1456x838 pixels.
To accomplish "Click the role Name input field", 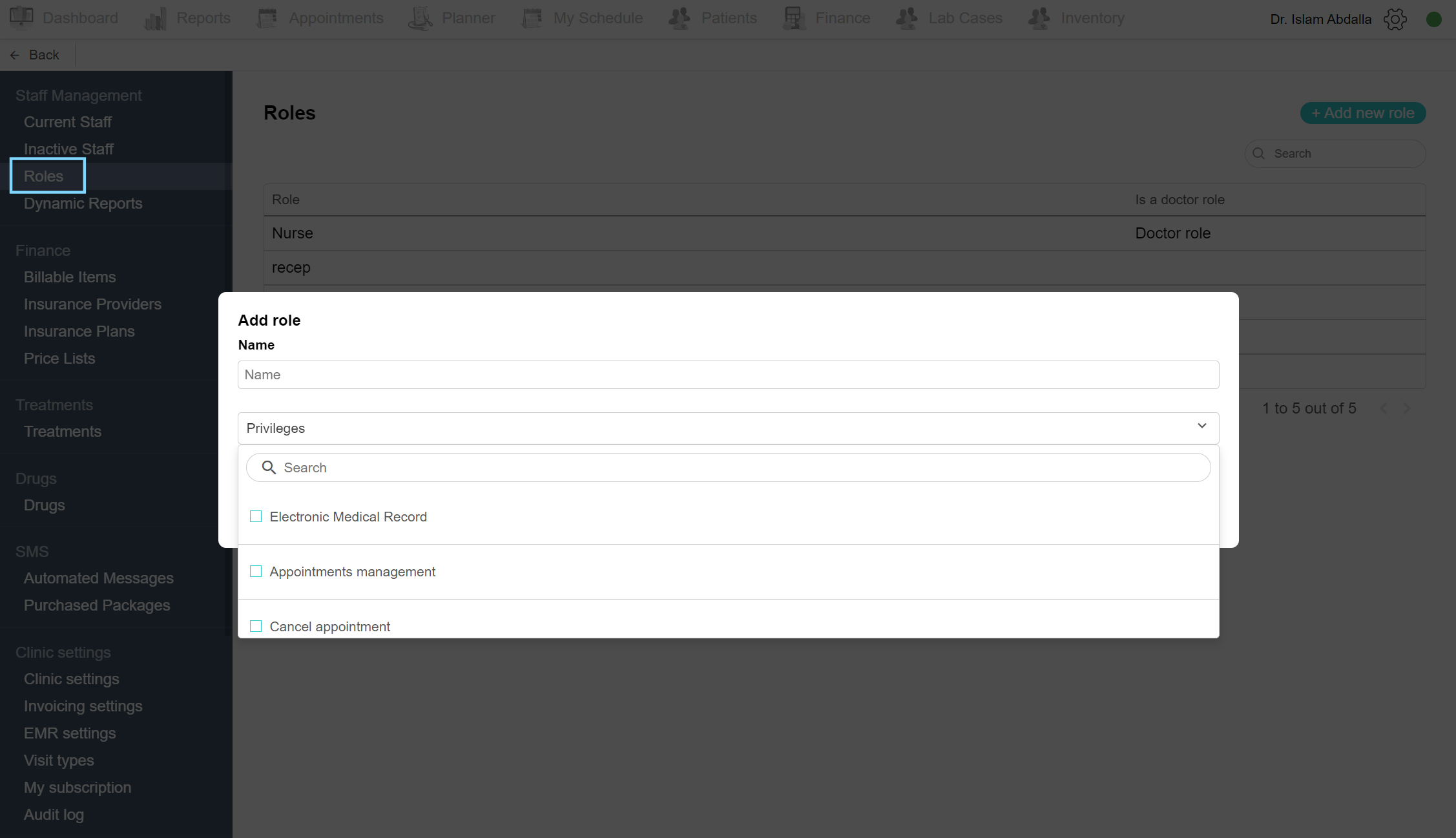I will click(x=728, y=375).
